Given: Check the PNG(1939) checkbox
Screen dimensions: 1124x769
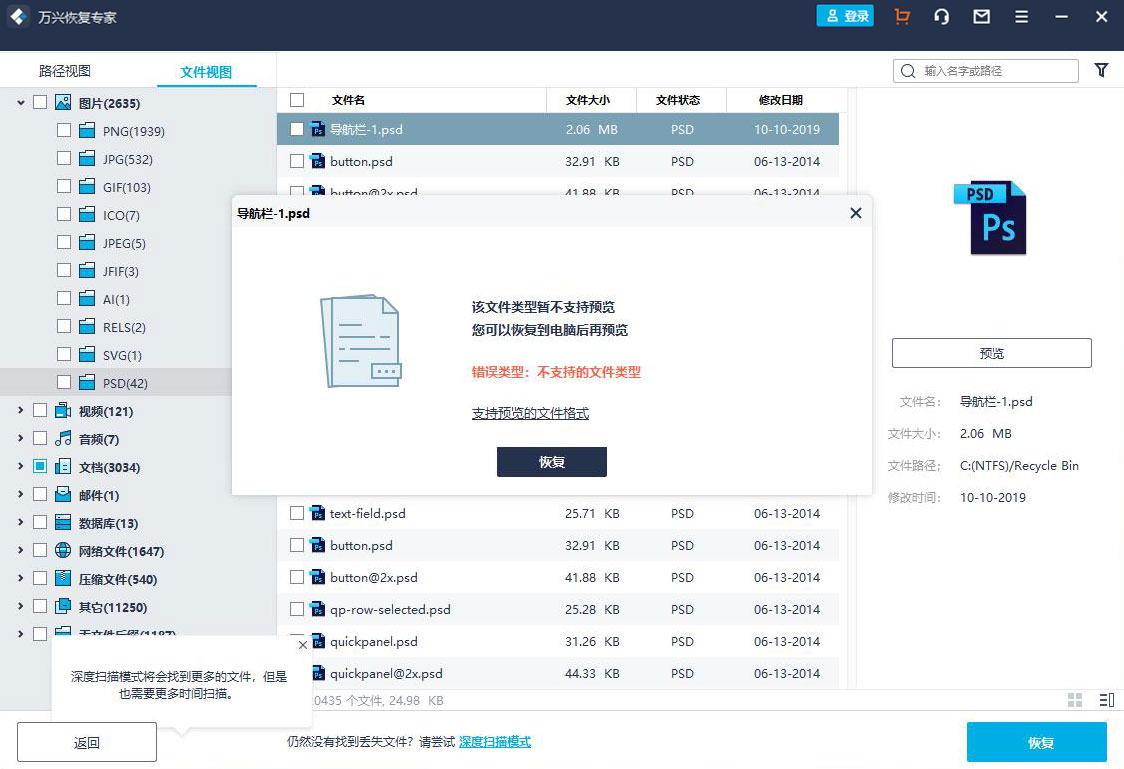Looking at the screenshot, I should pyautogui.click(x=64, y=131).
